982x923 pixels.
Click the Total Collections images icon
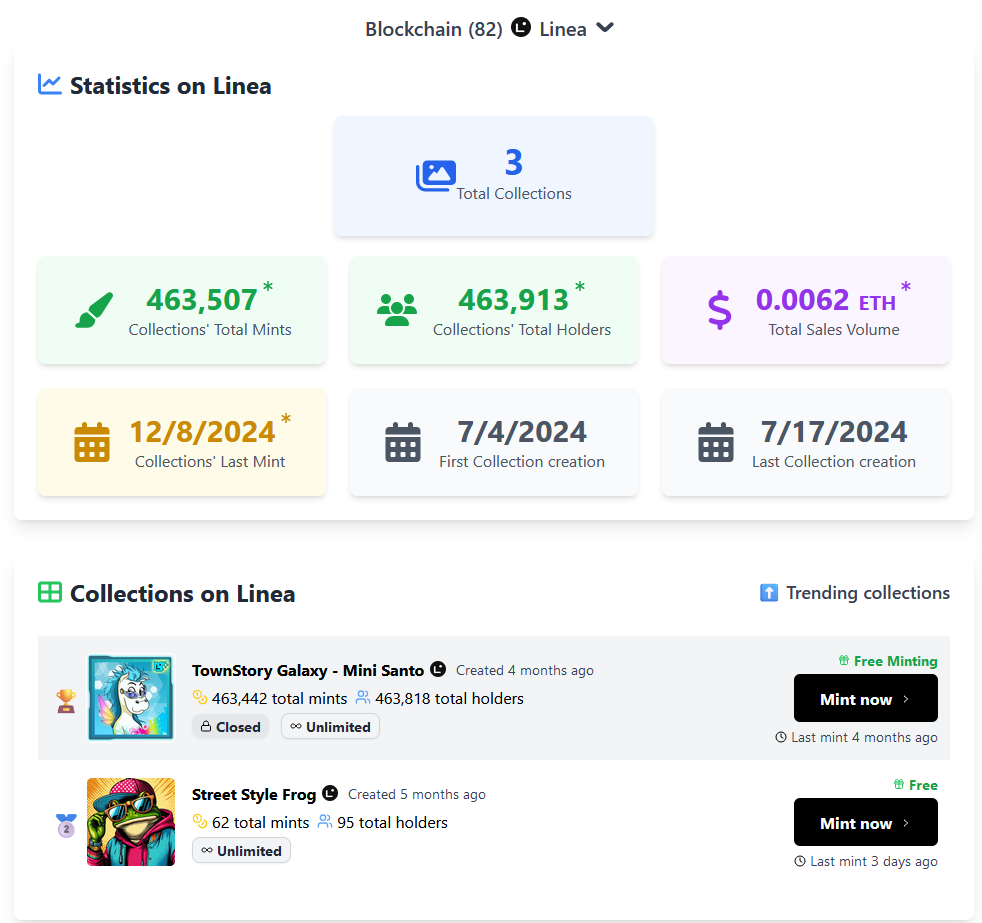[x=435, y=176]
